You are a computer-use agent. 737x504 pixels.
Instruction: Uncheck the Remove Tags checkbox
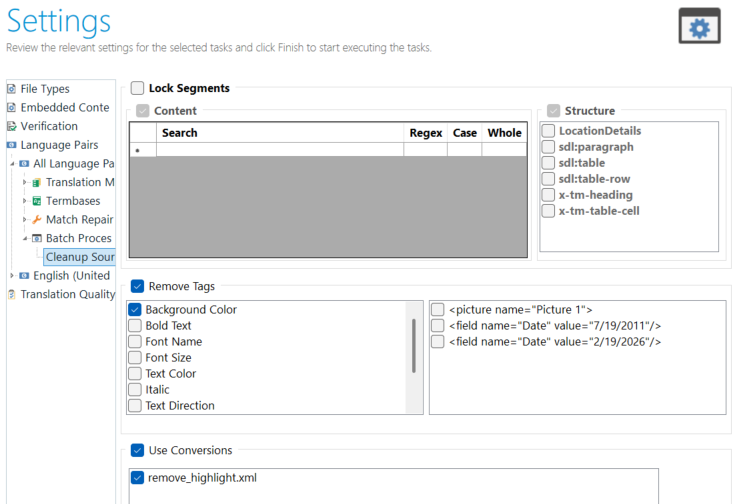pos(137,286)
